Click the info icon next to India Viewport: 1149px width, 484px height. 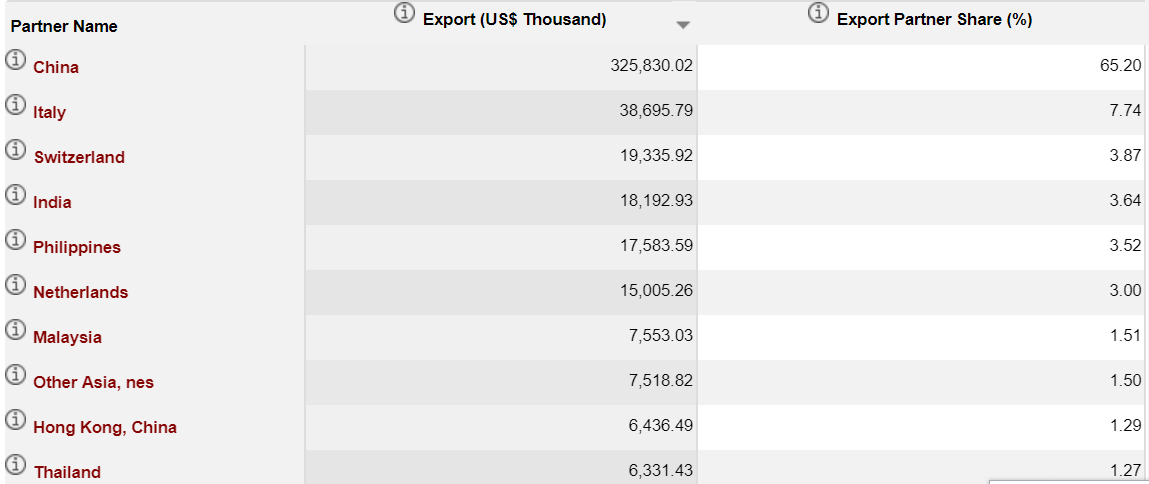[16, 195]
